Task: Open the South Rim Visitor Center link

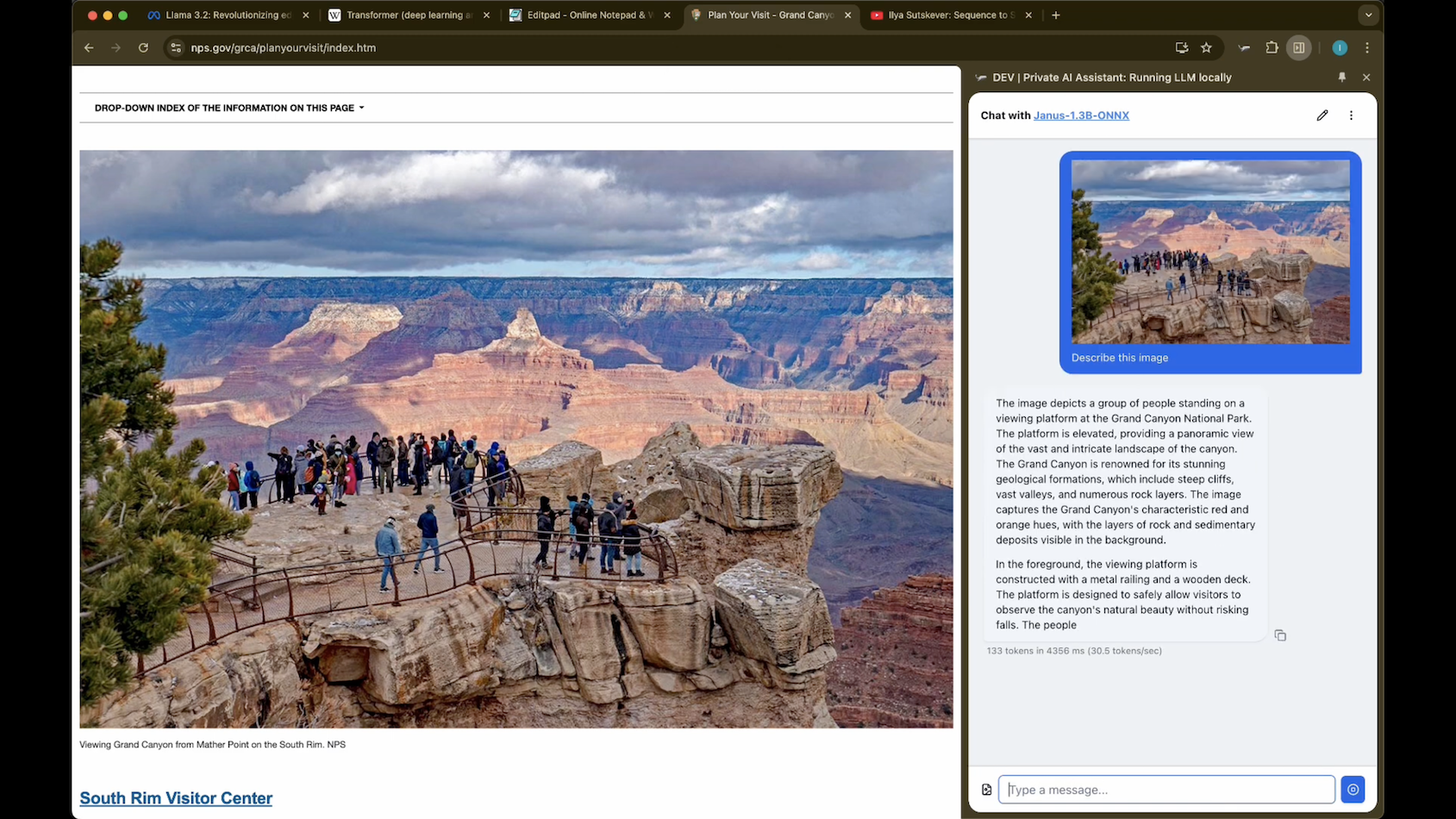Action: 176,798
